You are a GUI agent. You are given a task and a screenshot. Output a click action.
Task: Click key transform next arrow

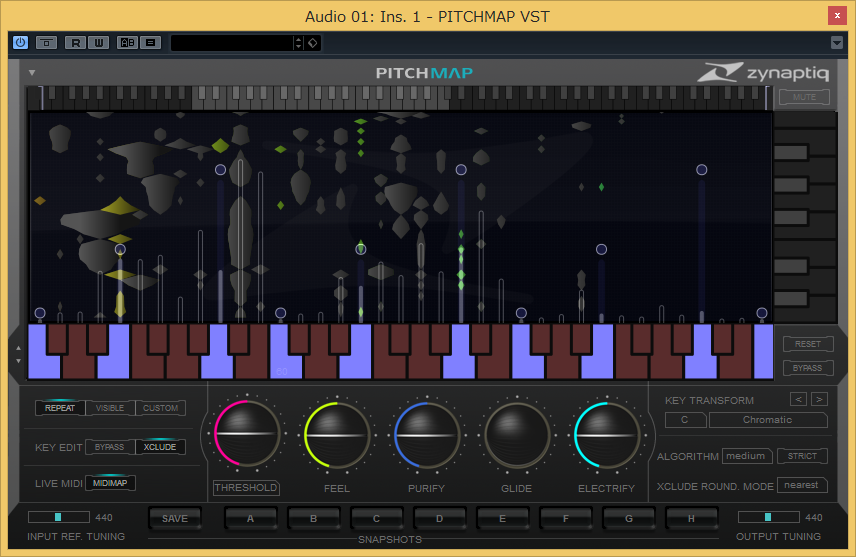tap(819, 399)
